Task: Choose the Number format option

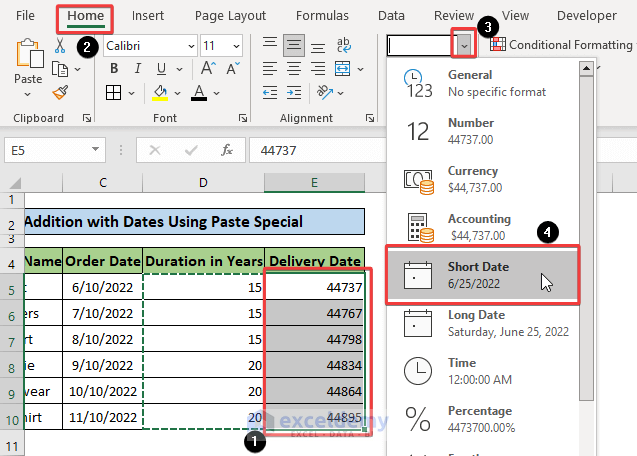Action: coord(483,131)
